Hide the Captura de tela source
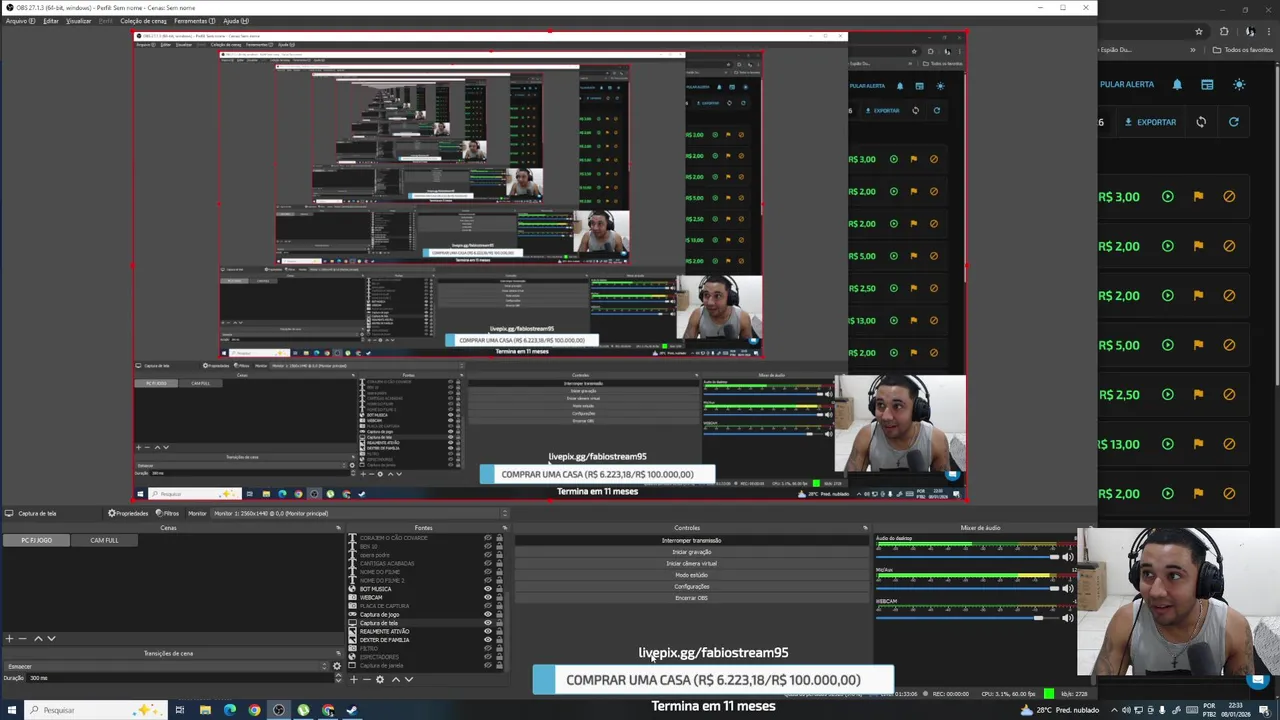This screenshot has height=720, width=1280. (x=488, y=623)
